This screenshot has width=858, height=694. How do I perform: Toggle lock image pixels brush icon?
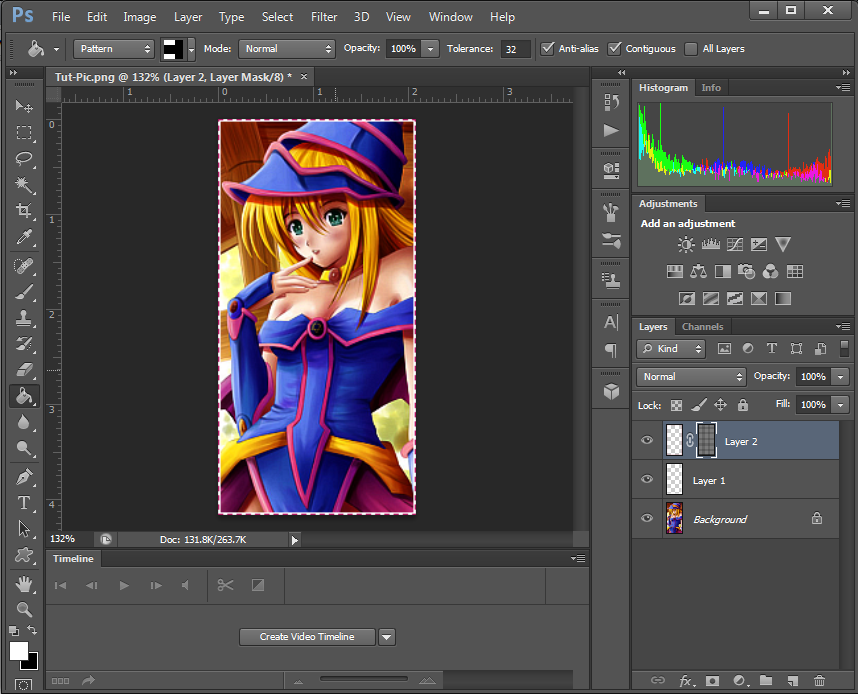click(698, 405)
